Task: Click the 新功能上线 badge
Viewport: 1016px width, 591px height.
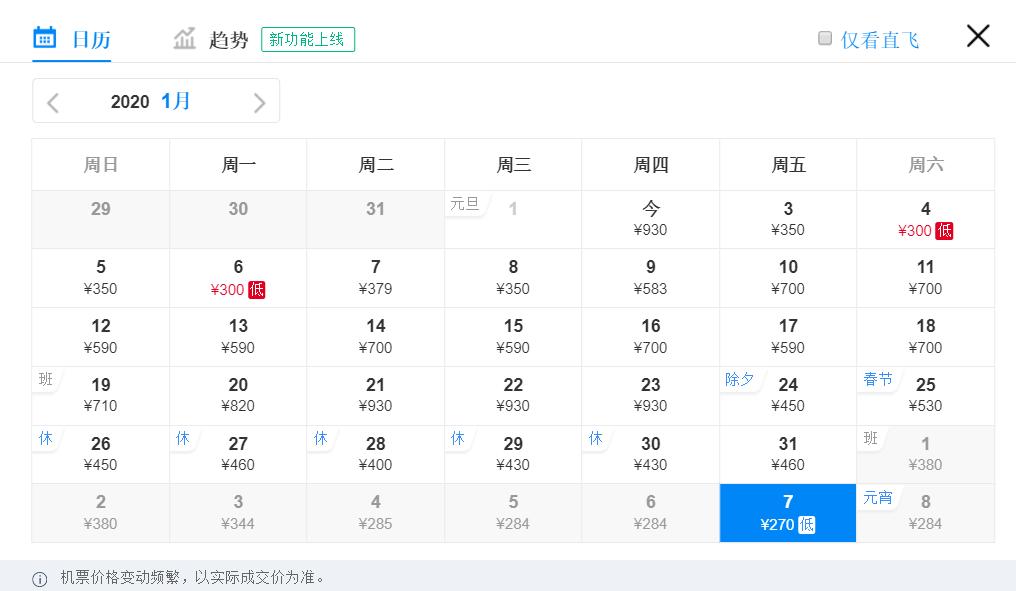Action: pos(308,39)
